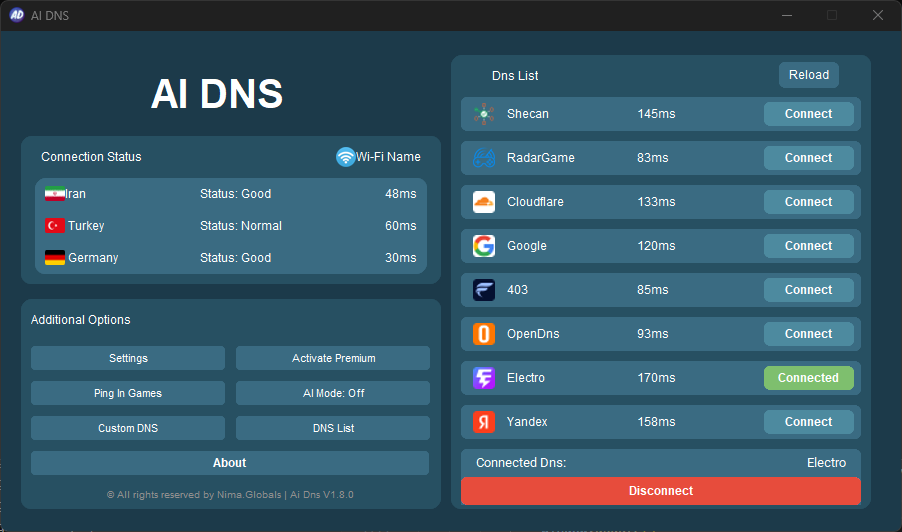Minimize the AI DNS window

click(x=787, y=15)
